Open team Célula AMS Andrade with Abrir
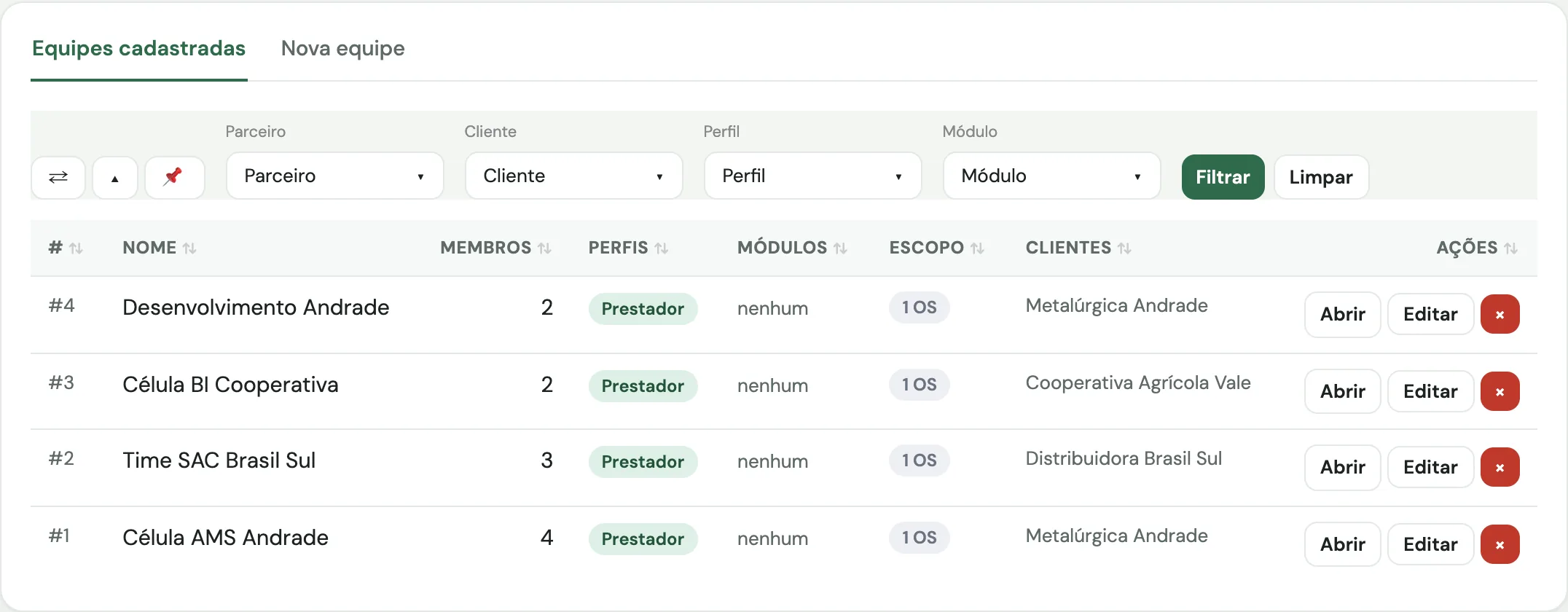 [1343, 545]
